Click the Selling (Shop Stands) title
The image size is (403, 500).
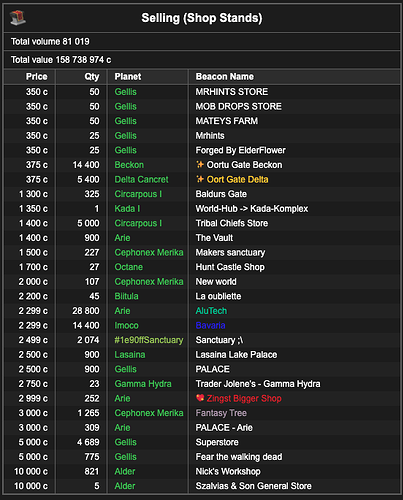(x=202, y=18)
